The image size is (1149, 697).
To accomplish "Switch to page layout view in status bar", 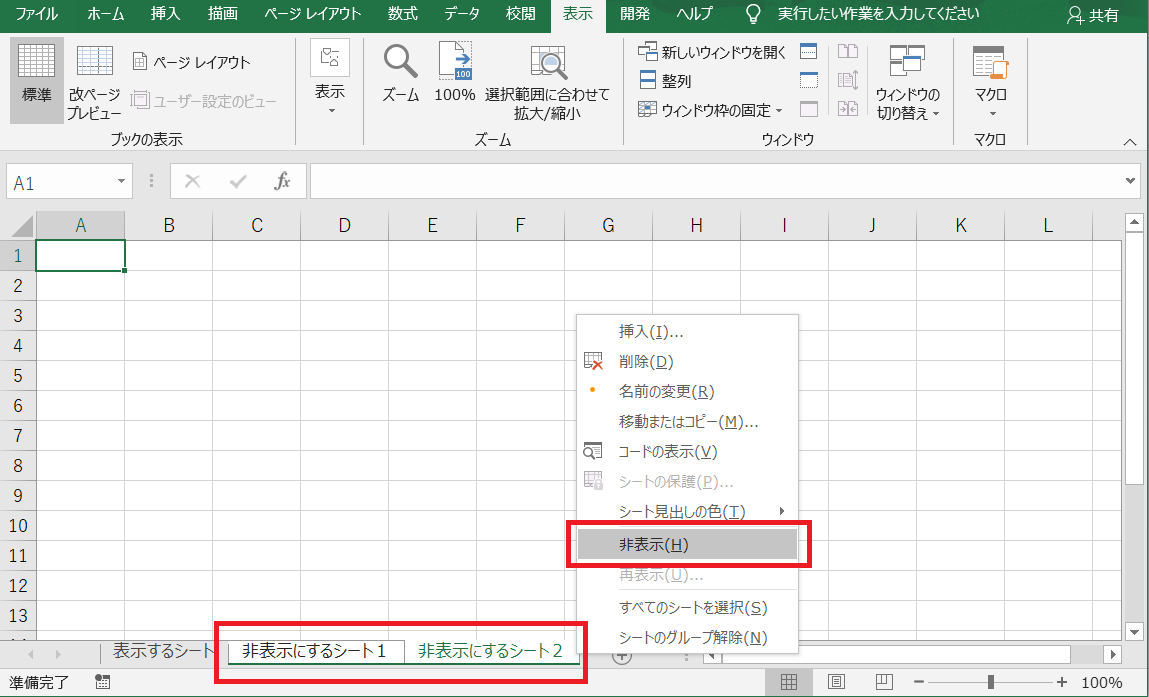I will [x=836, y=682].
